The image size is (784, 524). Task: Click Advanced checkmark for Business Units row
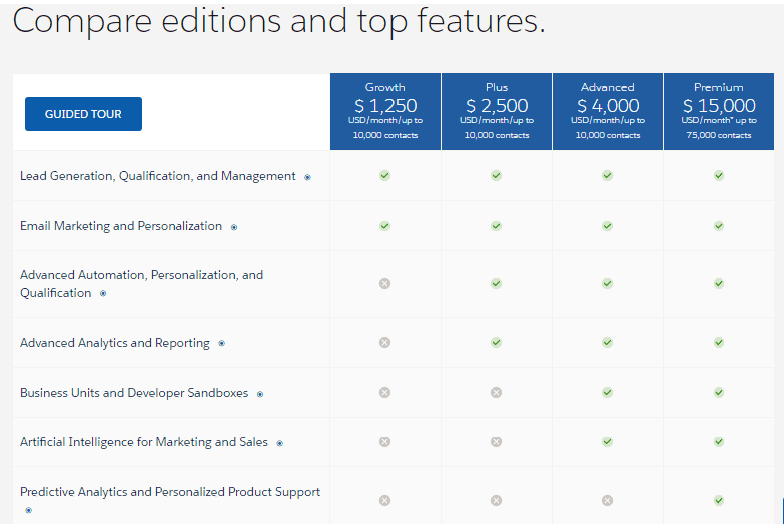tap(608, 392)
